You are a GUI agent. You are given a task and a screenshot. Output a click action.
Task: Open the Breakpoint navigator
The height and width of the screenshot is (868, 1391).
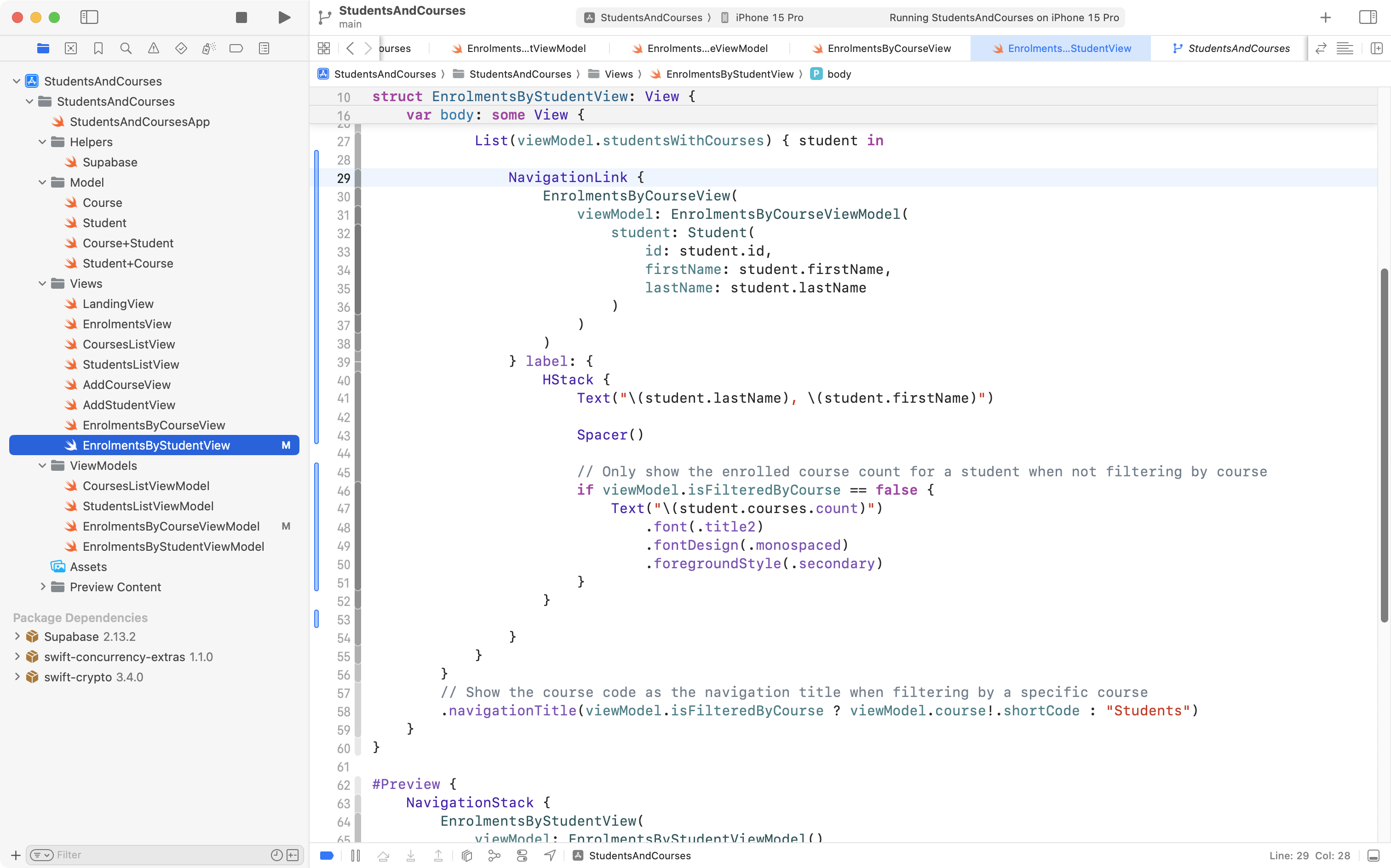coord(236,48)
